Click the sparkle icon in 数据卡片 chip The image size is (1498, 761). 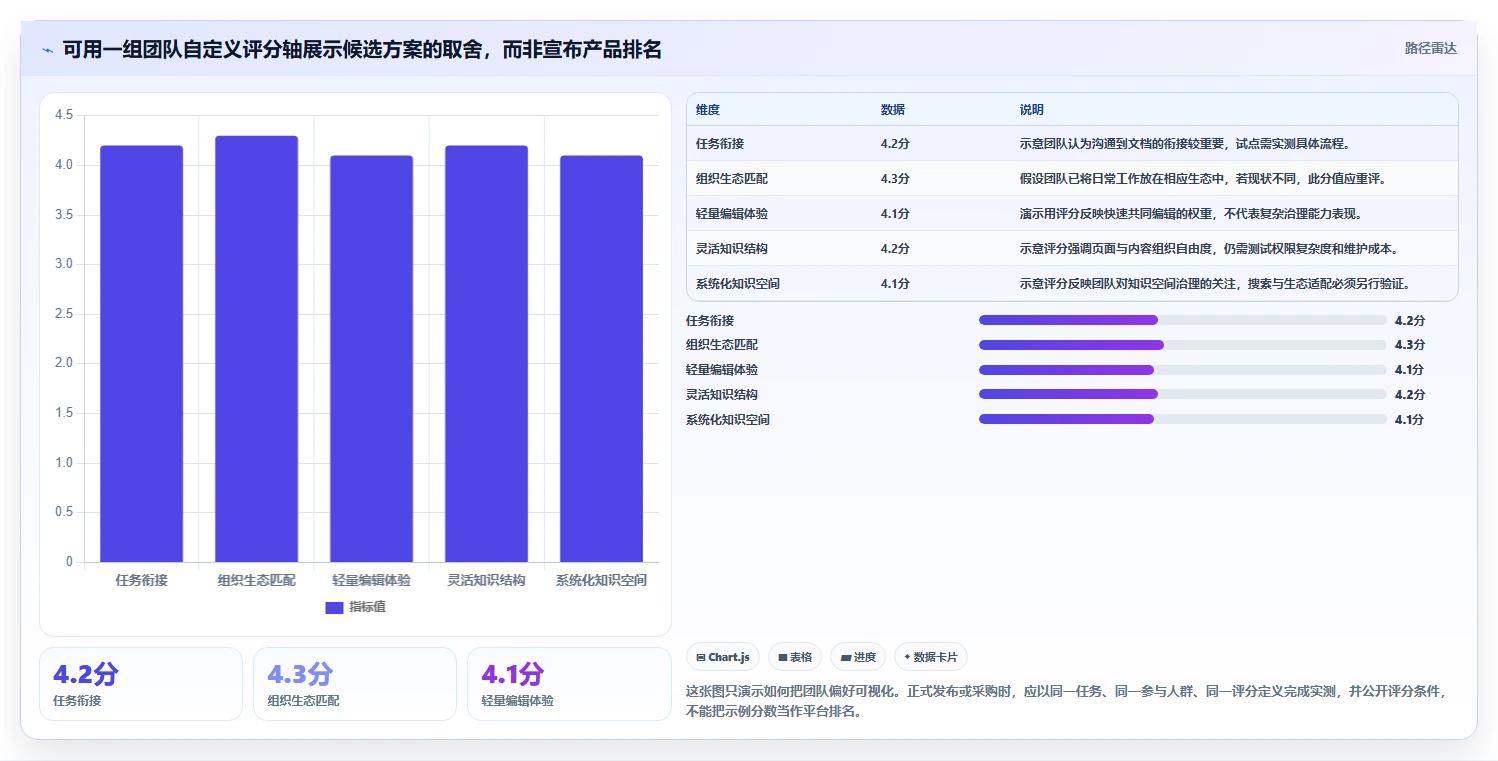[x=907, y=657]
